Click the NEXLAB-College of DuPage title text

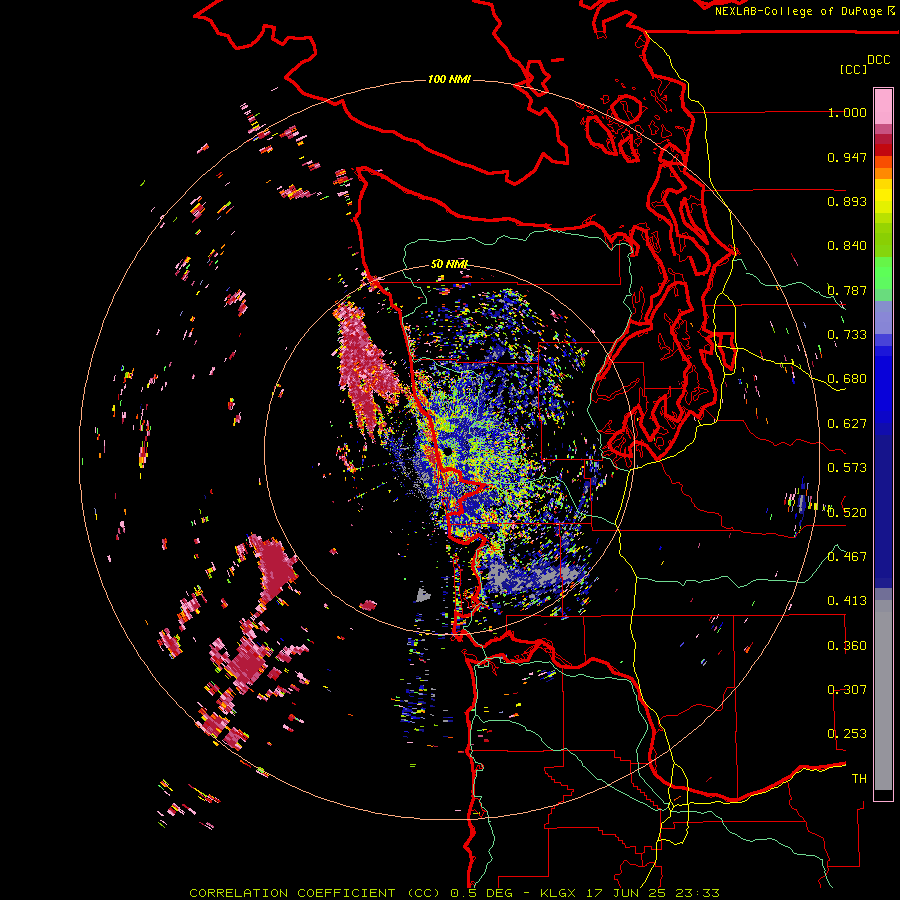(x=805, y=11)
